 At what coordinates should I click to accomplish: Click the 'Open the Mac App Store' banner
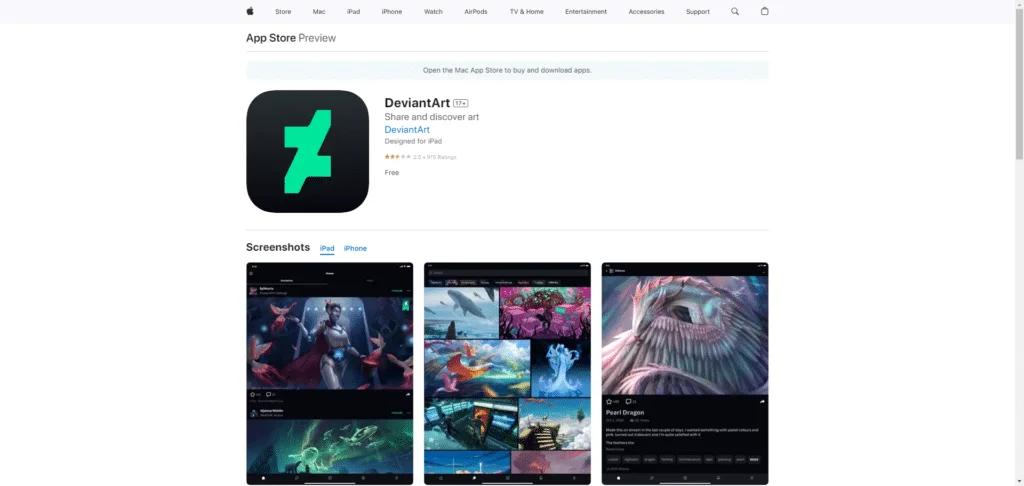(507, 70)
